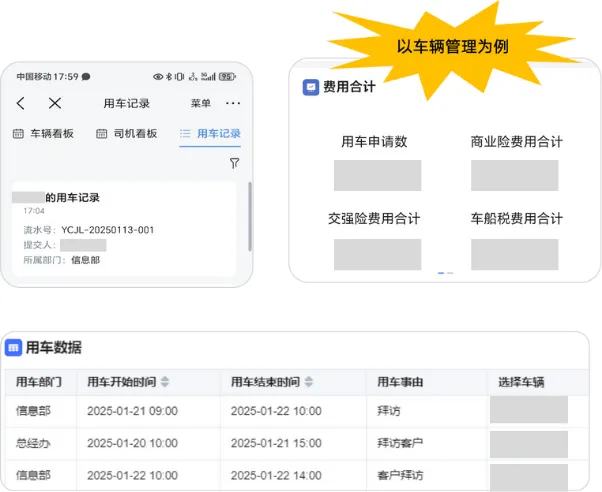This screenshot has height=492, width=602.
Task: Click the page indicator dots under 费用合计
Action: click(445, 273)
